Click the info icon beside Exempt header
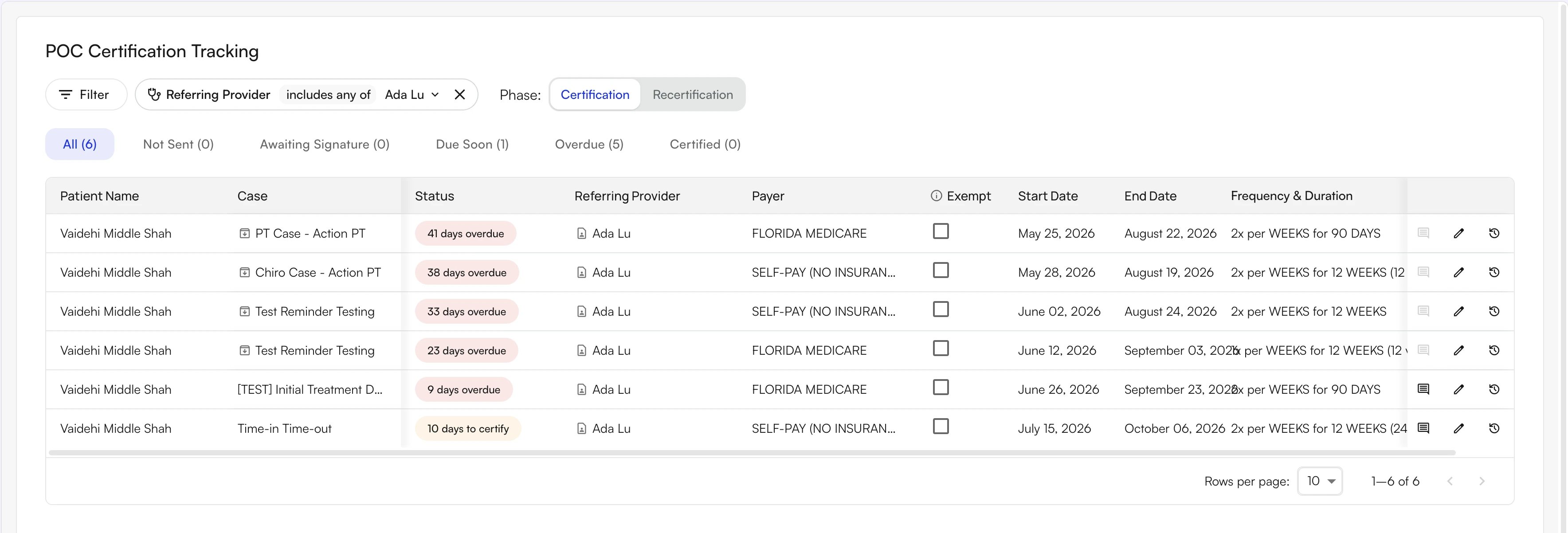 (936, 196)
